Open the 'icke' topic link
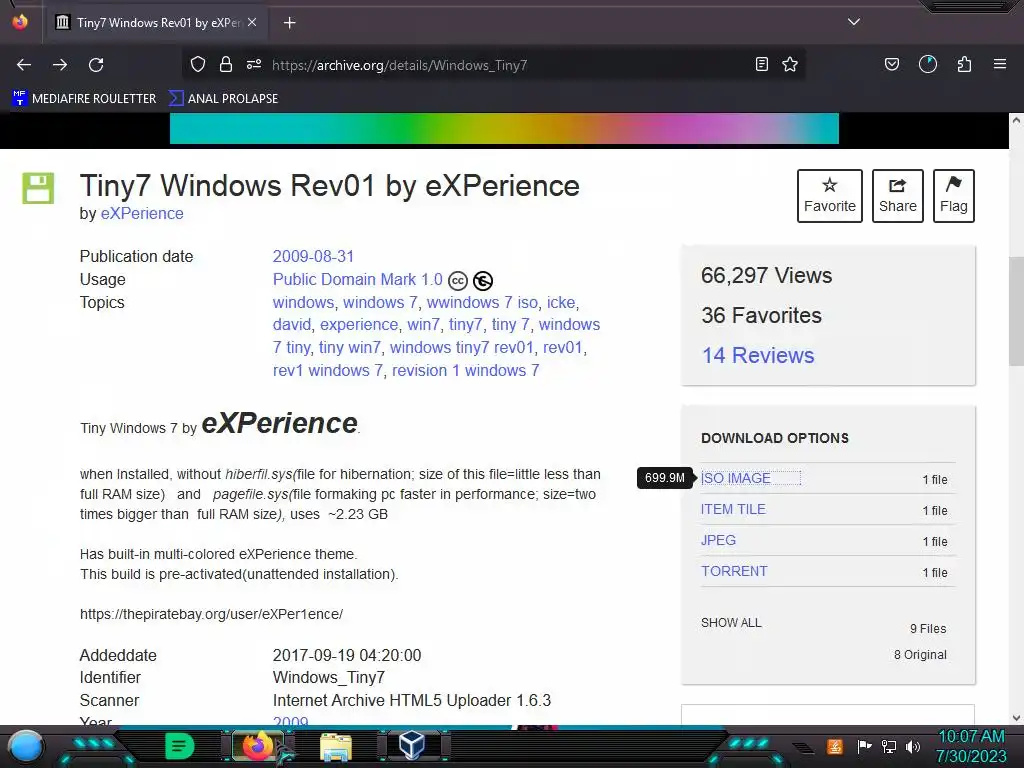Image resolution: width=1024 pixels, height=768 pixels. (561, 302)
